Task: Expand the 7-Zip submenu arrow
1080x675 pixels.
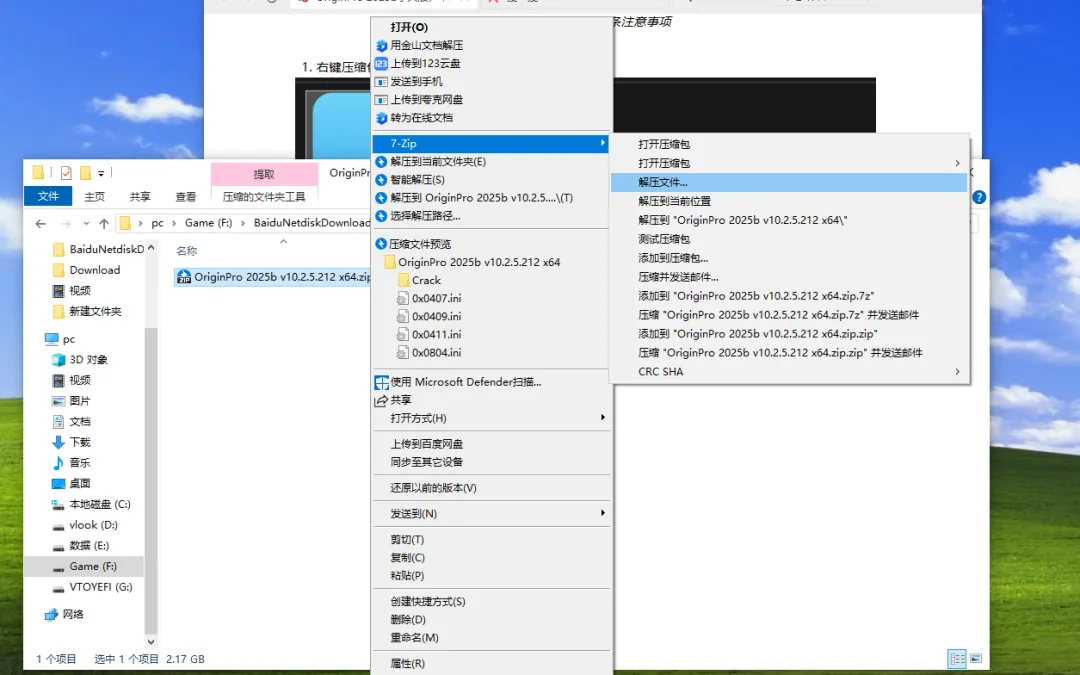Action: coord(603,143)
